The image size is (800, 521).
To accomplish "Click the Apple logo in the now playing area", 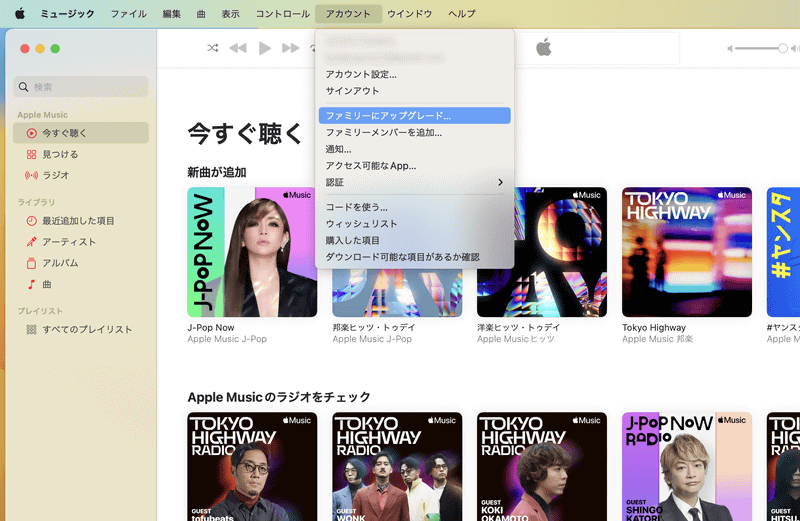I will (544, 47).
